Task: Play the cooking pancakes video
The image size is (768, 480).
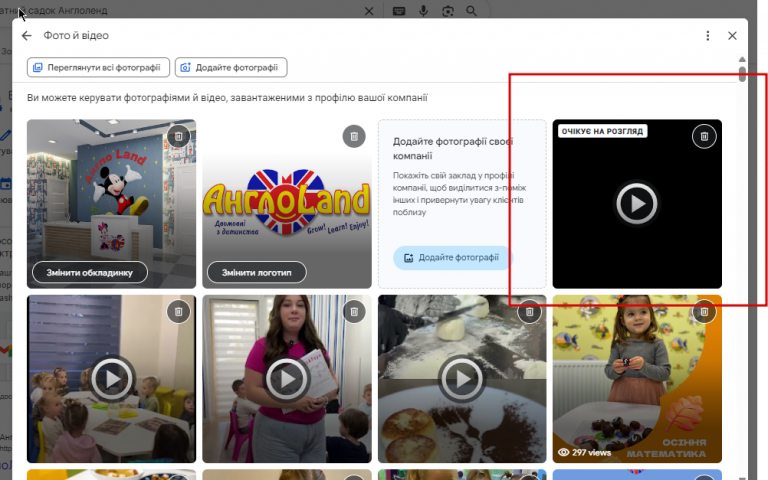Action: (x=461, y=379)
